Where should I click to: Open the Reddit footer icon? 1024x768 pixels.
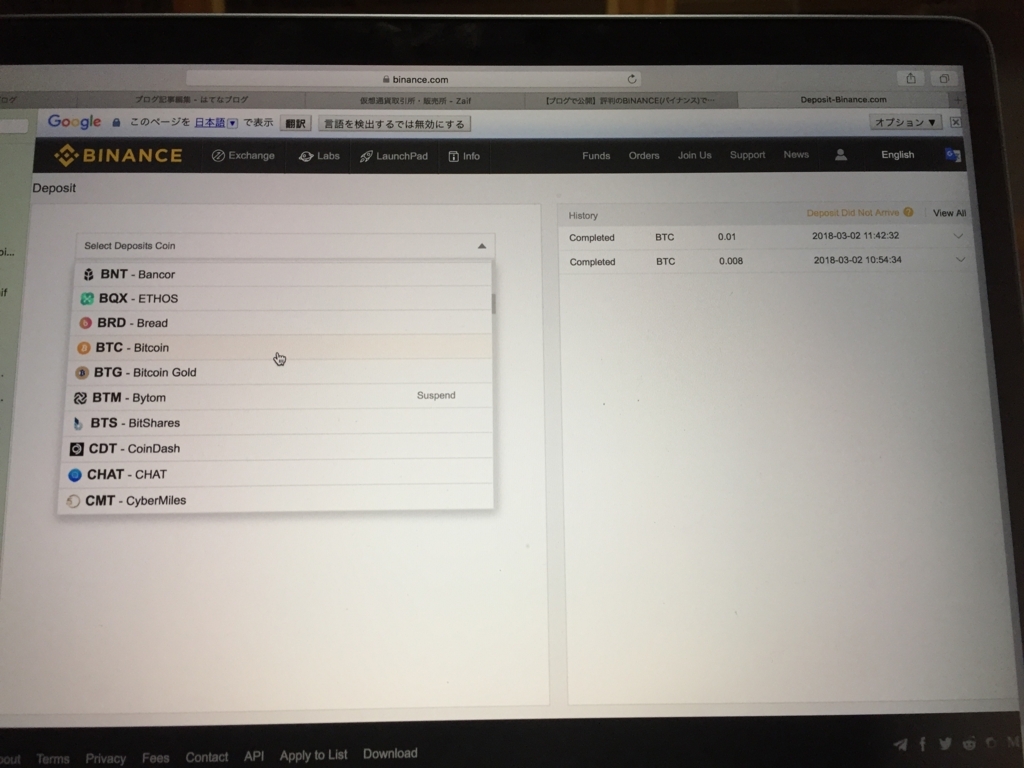[969, 743]
